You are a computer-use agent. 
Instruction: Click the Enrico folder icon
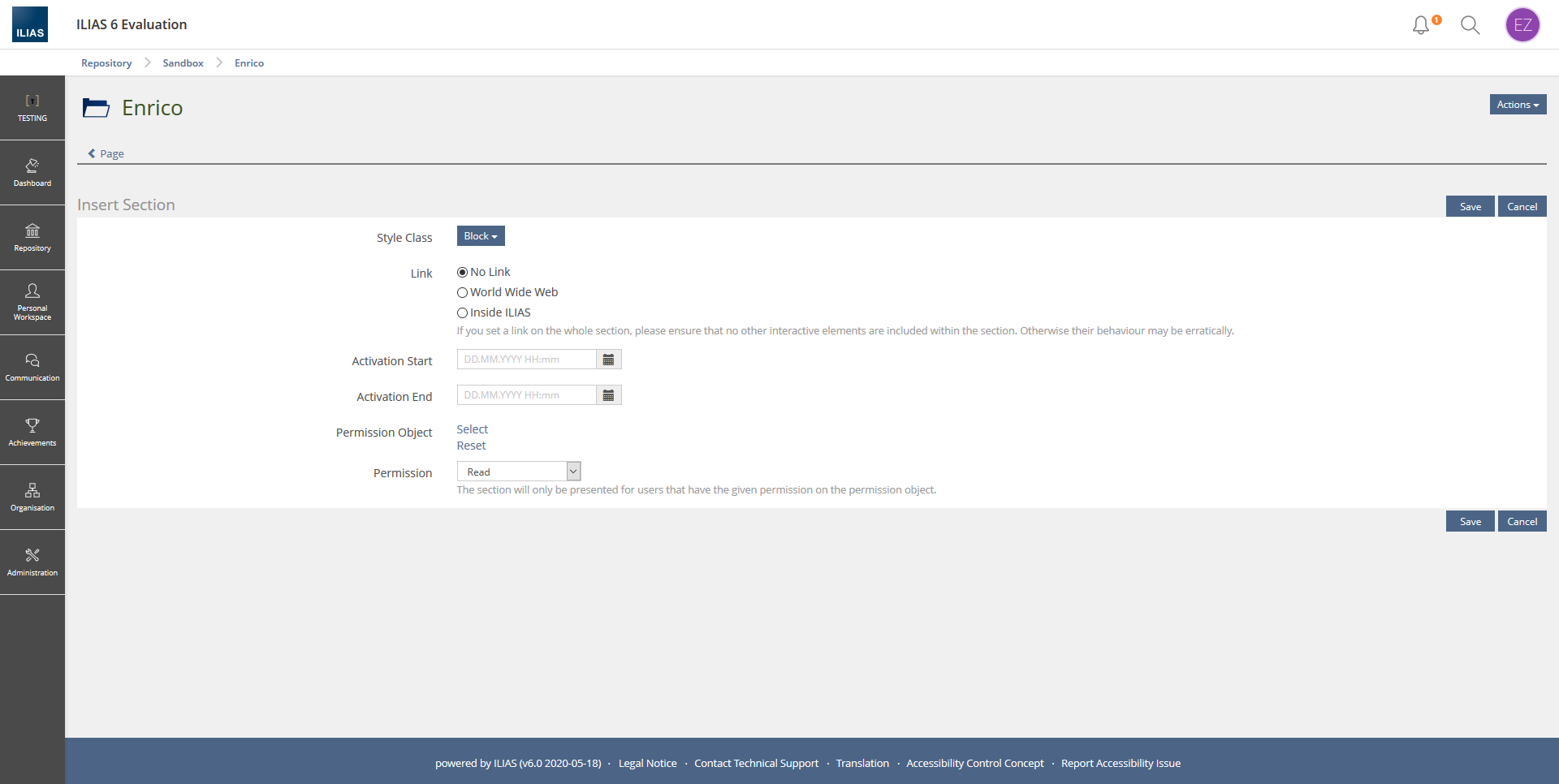[x=96, y=108]
